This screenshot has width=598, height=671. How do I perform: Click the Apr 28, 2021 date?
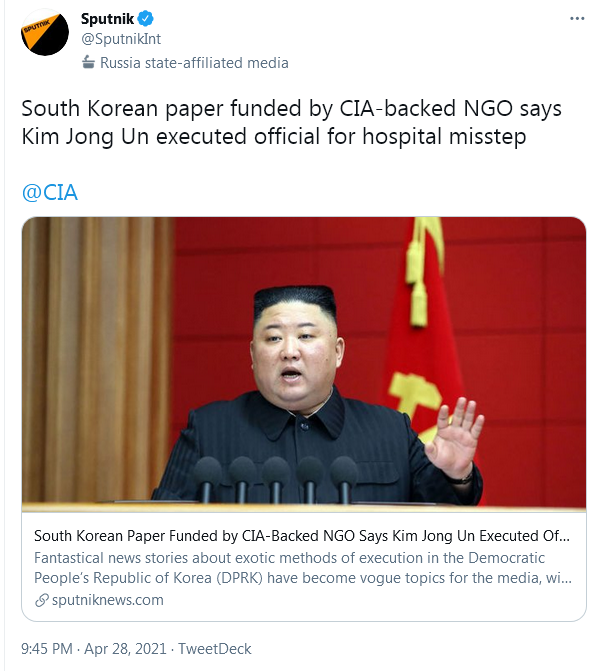click(125, 649)
